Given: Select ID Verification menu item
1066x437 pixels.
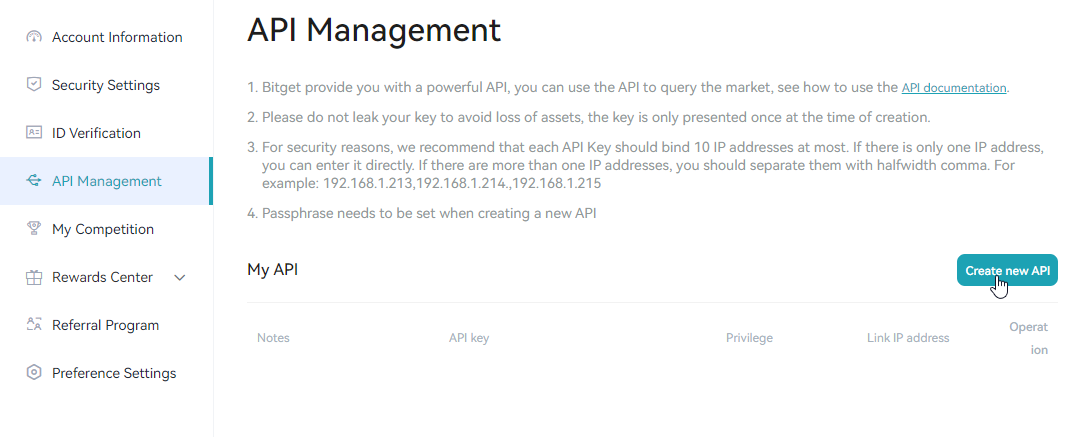Looking at the screenshot, I should [x=96, y=133].
